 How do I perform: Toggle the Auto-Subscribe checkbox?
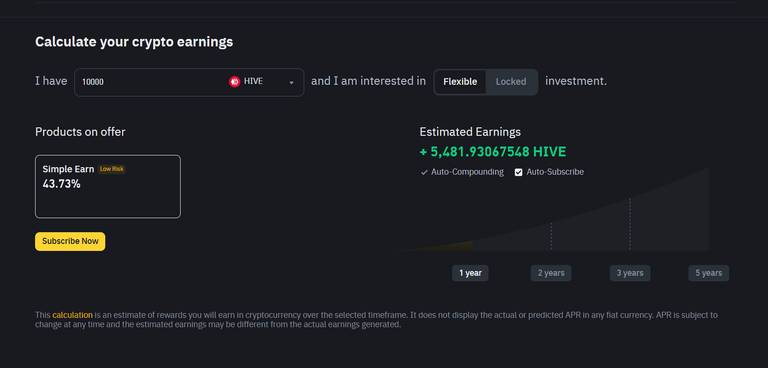[x=519, y=172]
